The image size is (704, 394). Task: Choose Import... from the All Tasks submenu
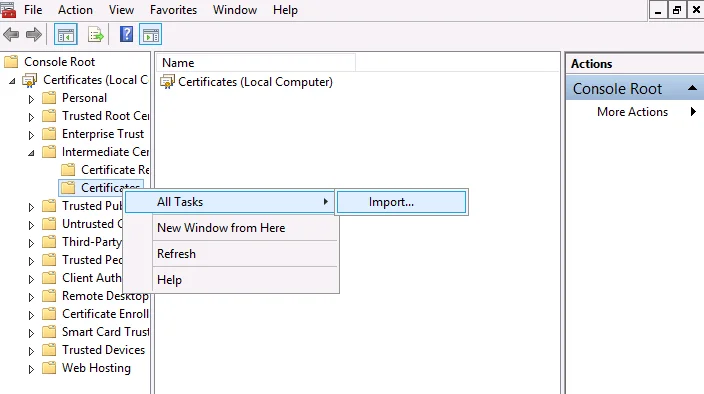click(x=401, y=202)
